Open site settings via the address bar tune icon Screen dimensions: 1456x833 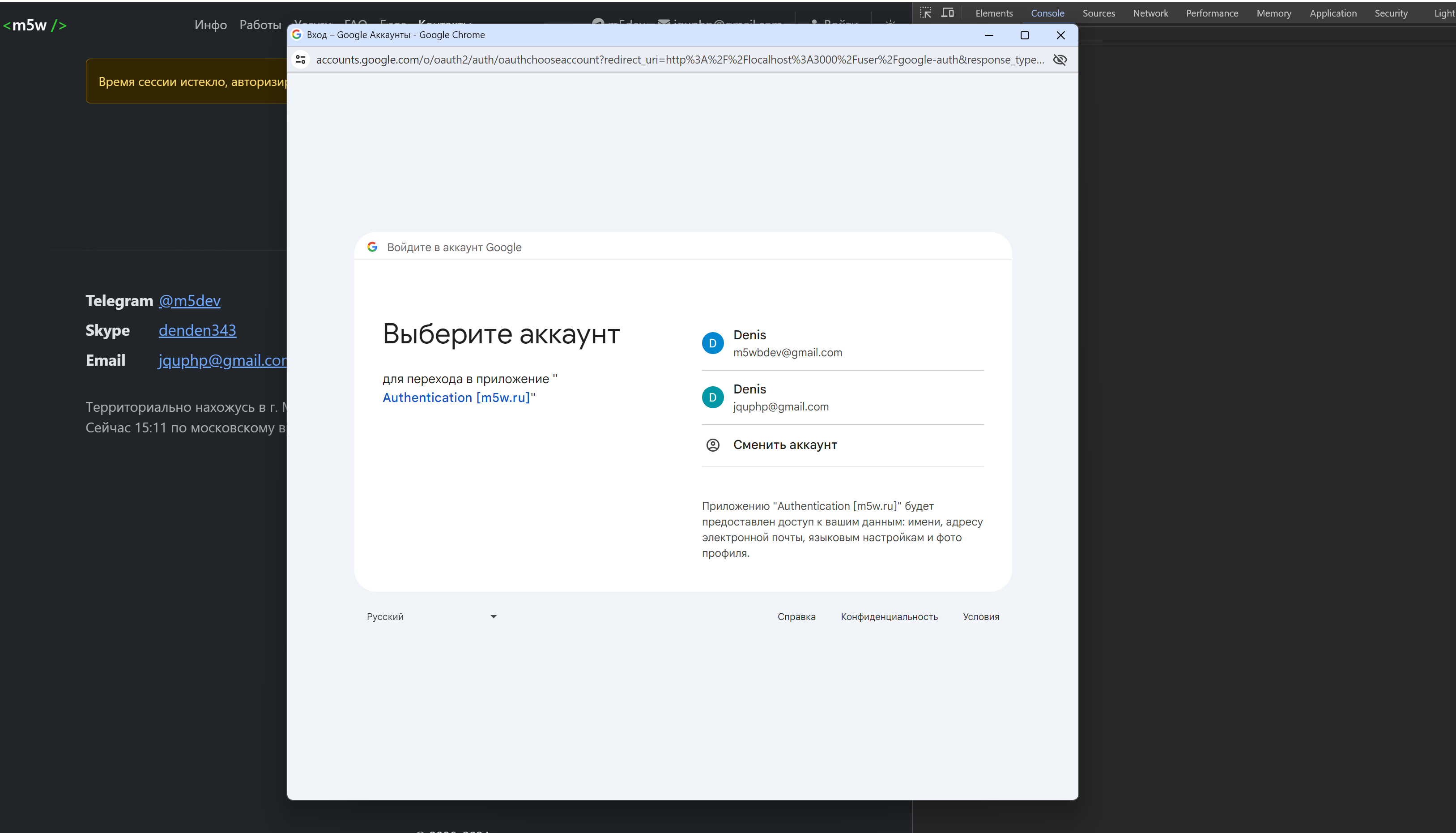tap(300, 59)
